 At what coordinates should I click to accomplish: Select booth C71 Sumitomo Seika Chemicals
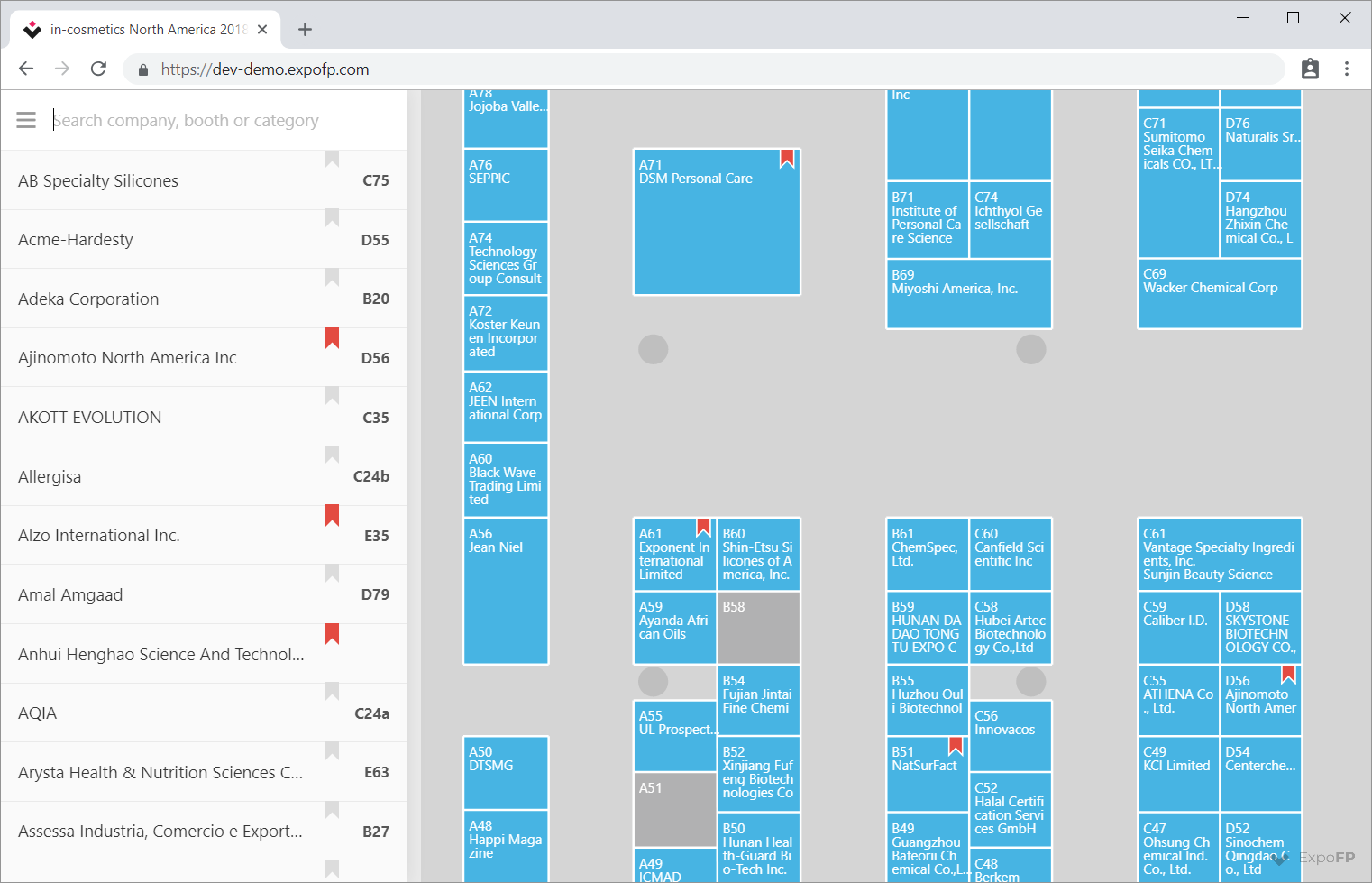tap(1179, 183)
